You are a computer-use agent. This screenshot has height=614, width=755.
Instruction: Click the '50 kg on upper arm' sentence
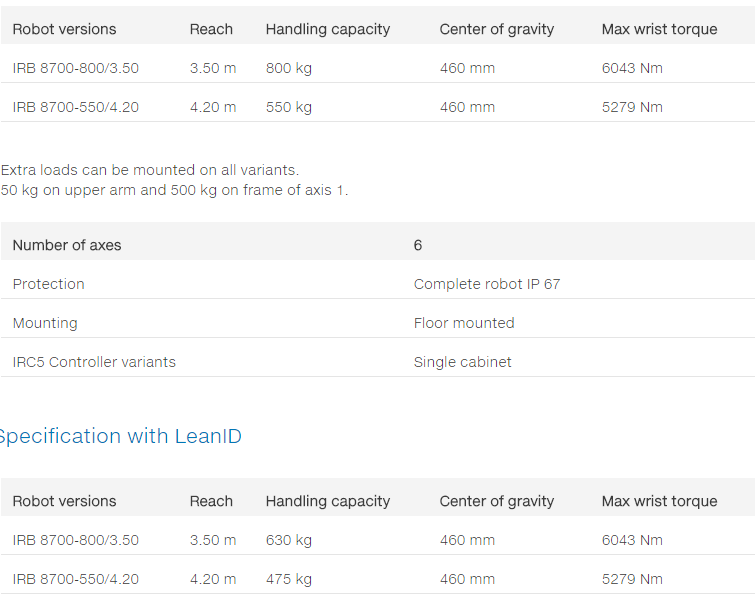coord(174,190)
